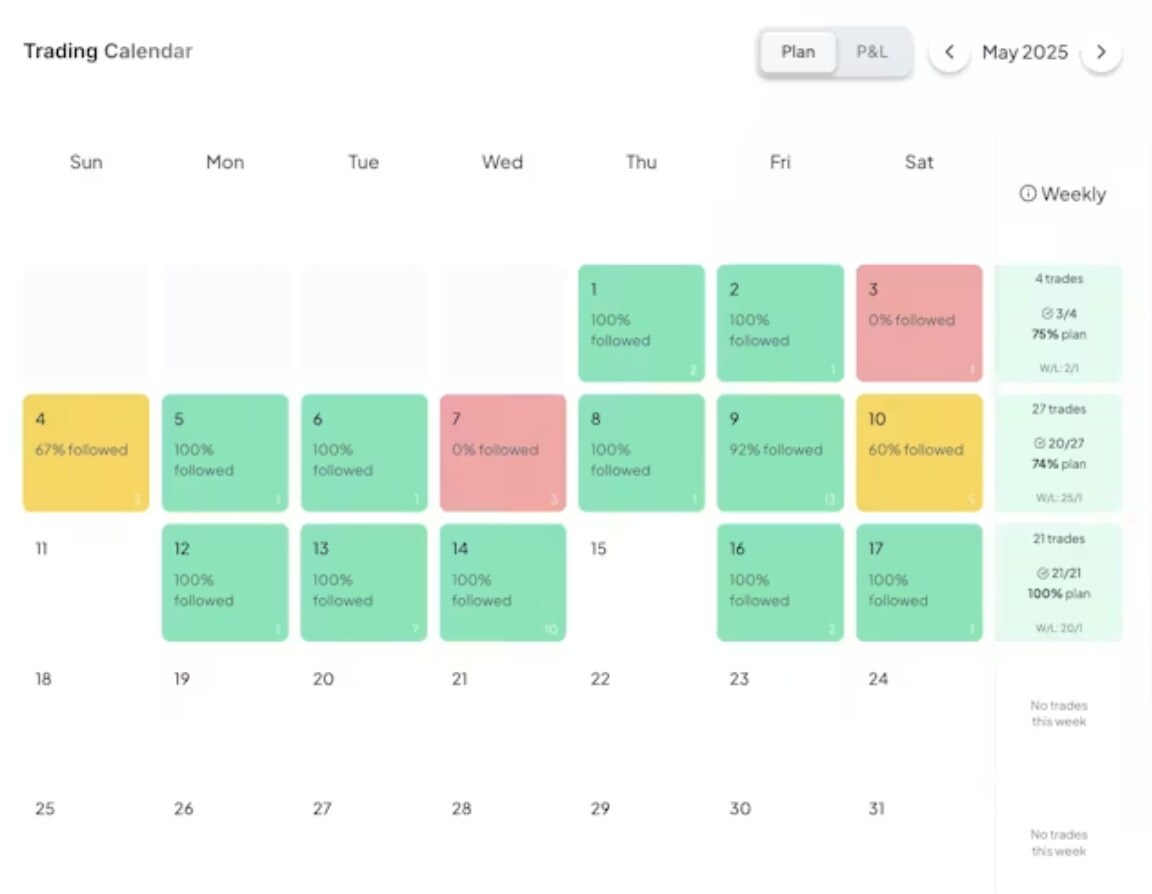
Task: Select May 14 tile with 10 trades
Action: tap(503, 583)
